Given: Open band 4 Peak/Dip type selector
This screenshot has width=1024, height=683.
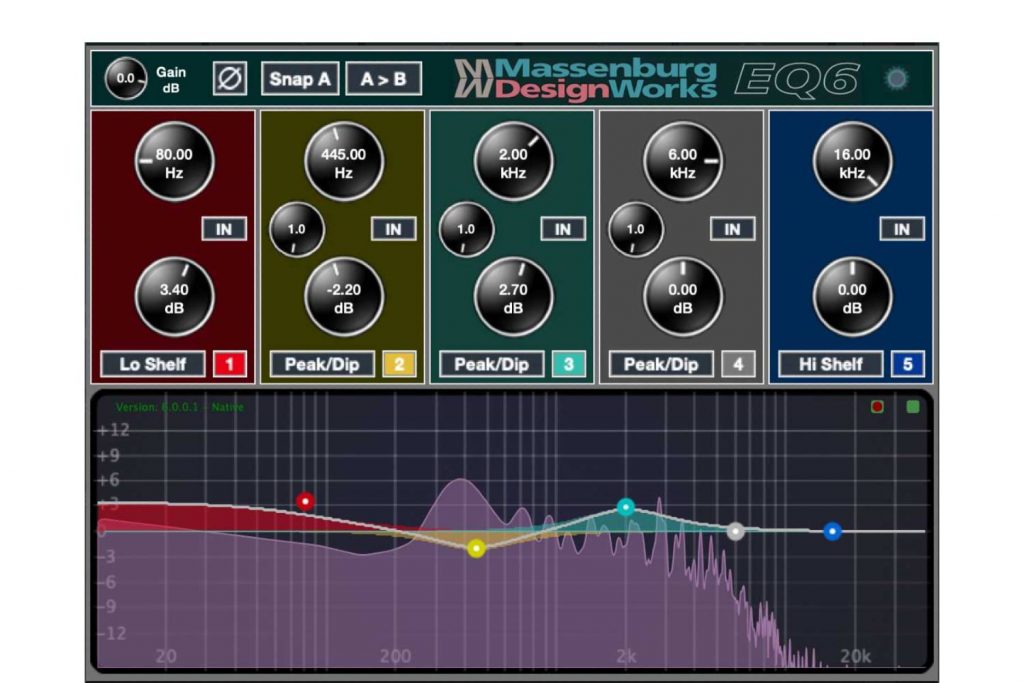Looking at the screenshot, I should coord(661,364).
